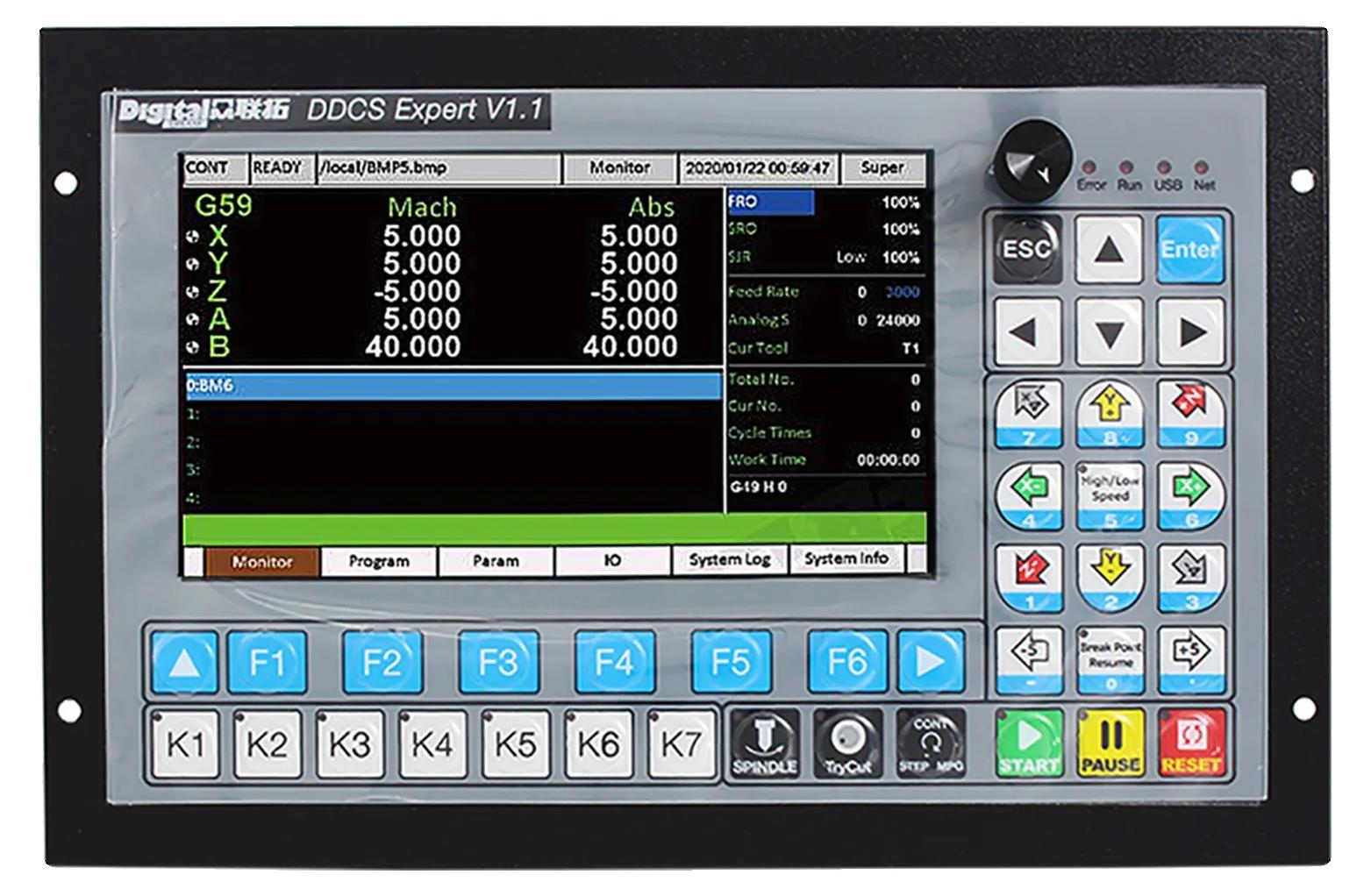Hit the red RESET key
Image resolution: width=1371 pixels, height=896 pixels.
coord(1191,743)
